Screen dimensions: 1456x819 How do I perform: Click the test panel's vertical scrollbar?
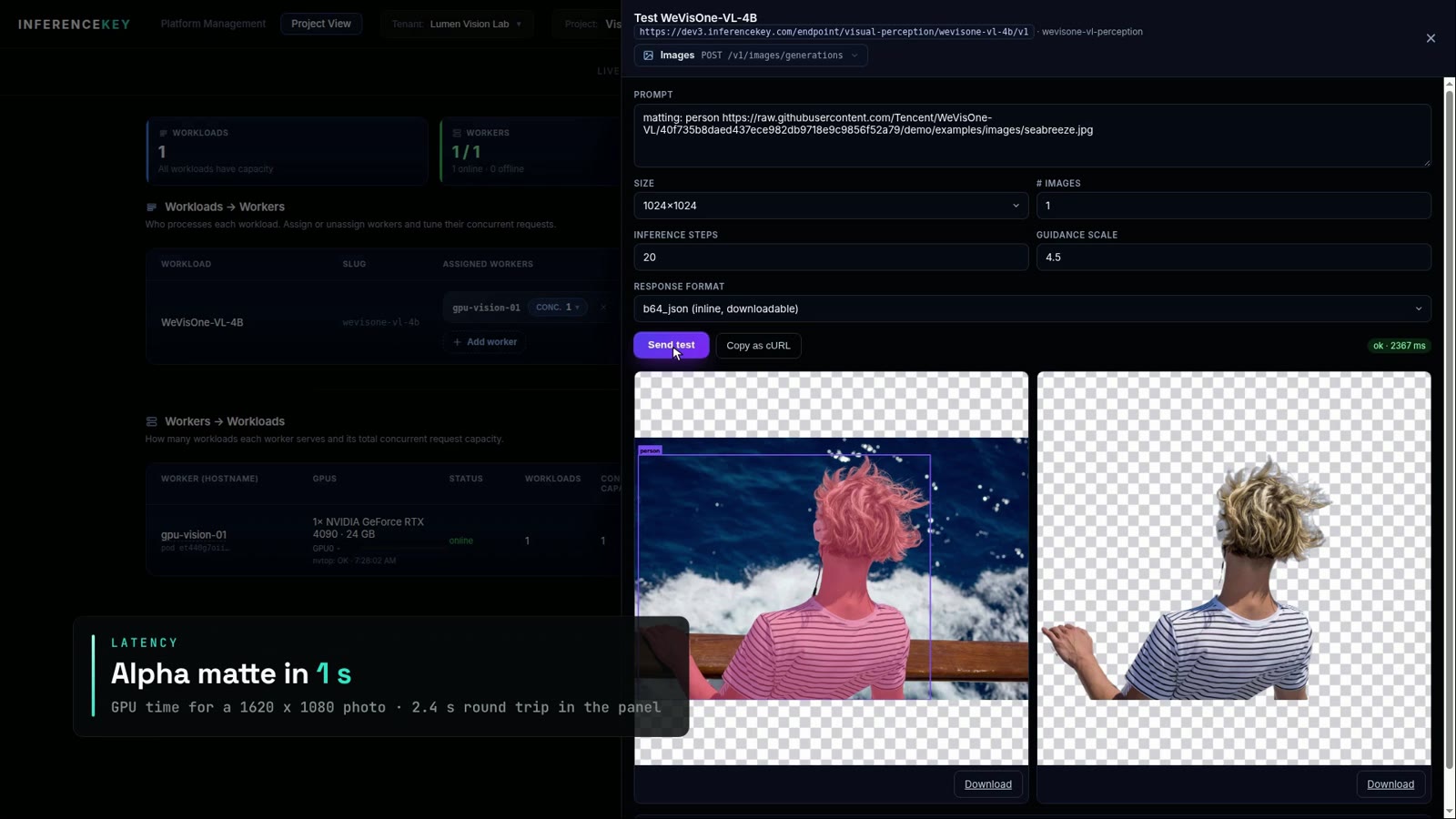[x=1450, y=428]
